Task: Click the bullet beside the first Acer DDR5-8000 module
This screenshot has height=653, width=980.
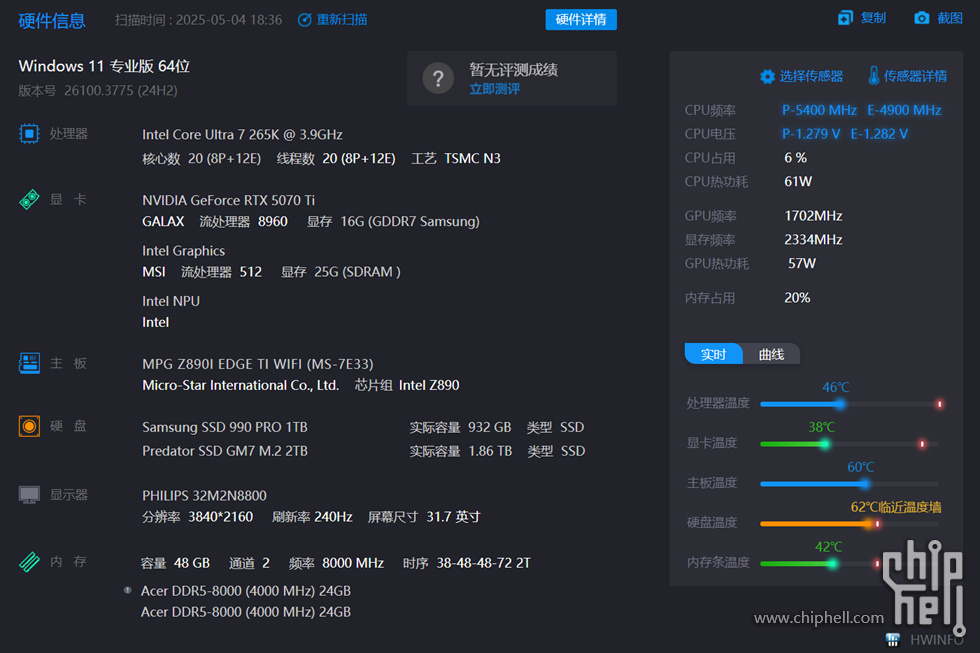Action: click(128, 590)
